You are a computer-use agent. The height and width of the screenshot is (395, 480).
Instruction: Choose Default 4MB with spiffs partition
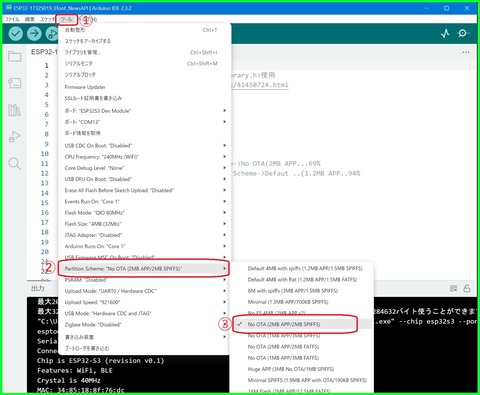302,268
